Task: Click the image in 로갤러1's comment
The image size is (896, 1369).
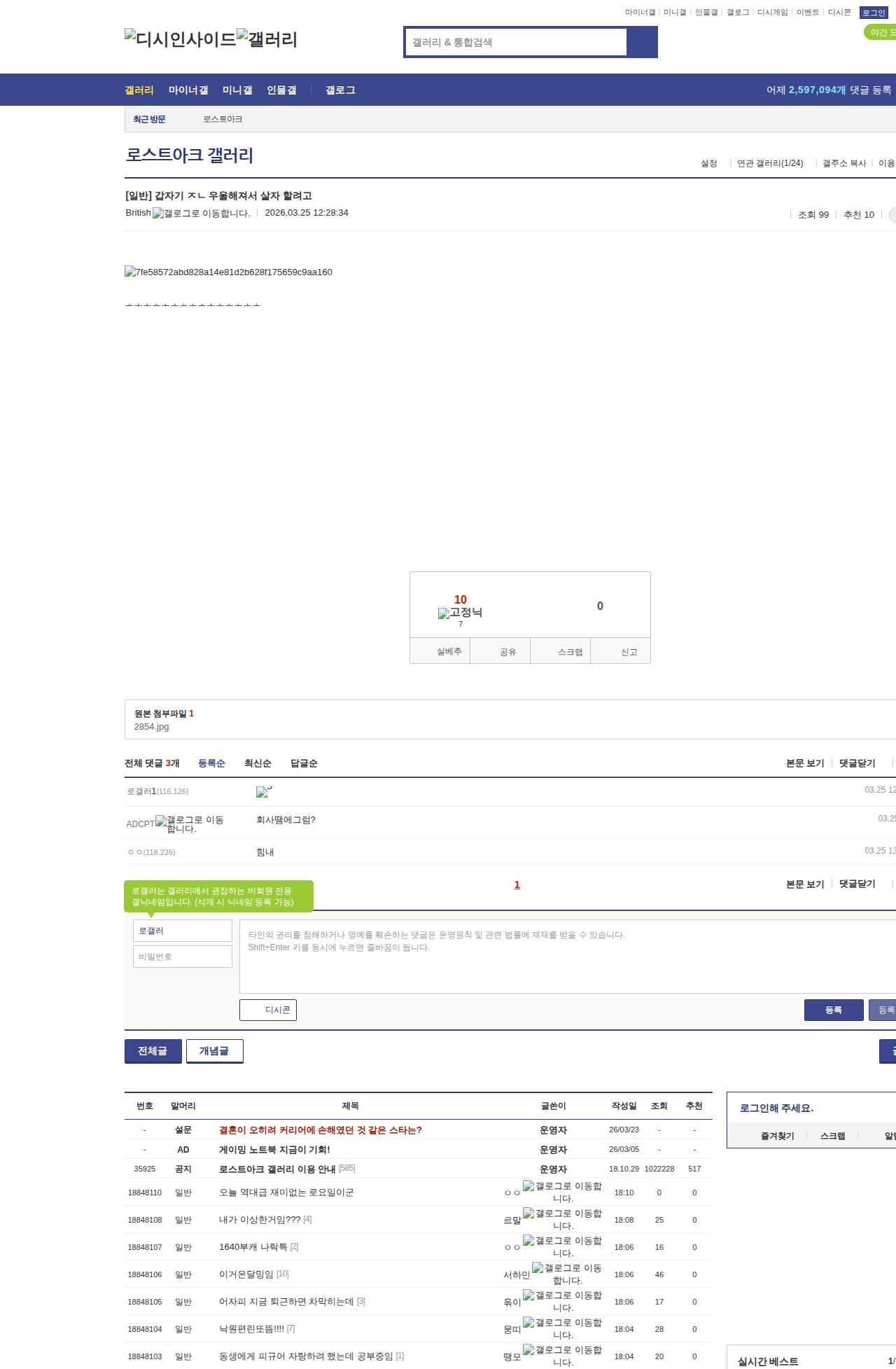Action: coord(263,791)
